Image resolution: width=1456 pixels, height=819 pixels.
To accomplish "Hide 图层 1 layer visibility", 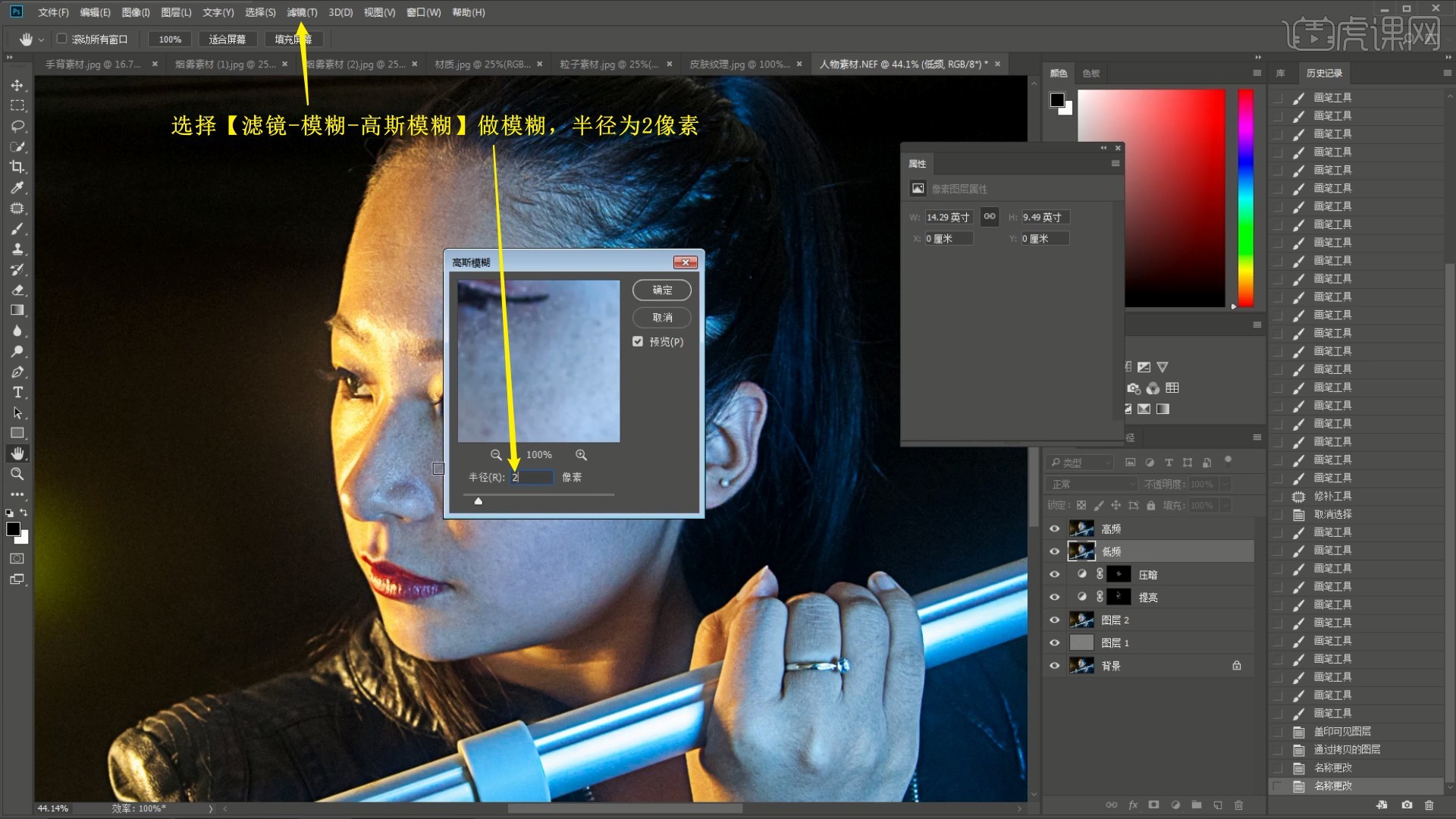I will click(1054, 643).
